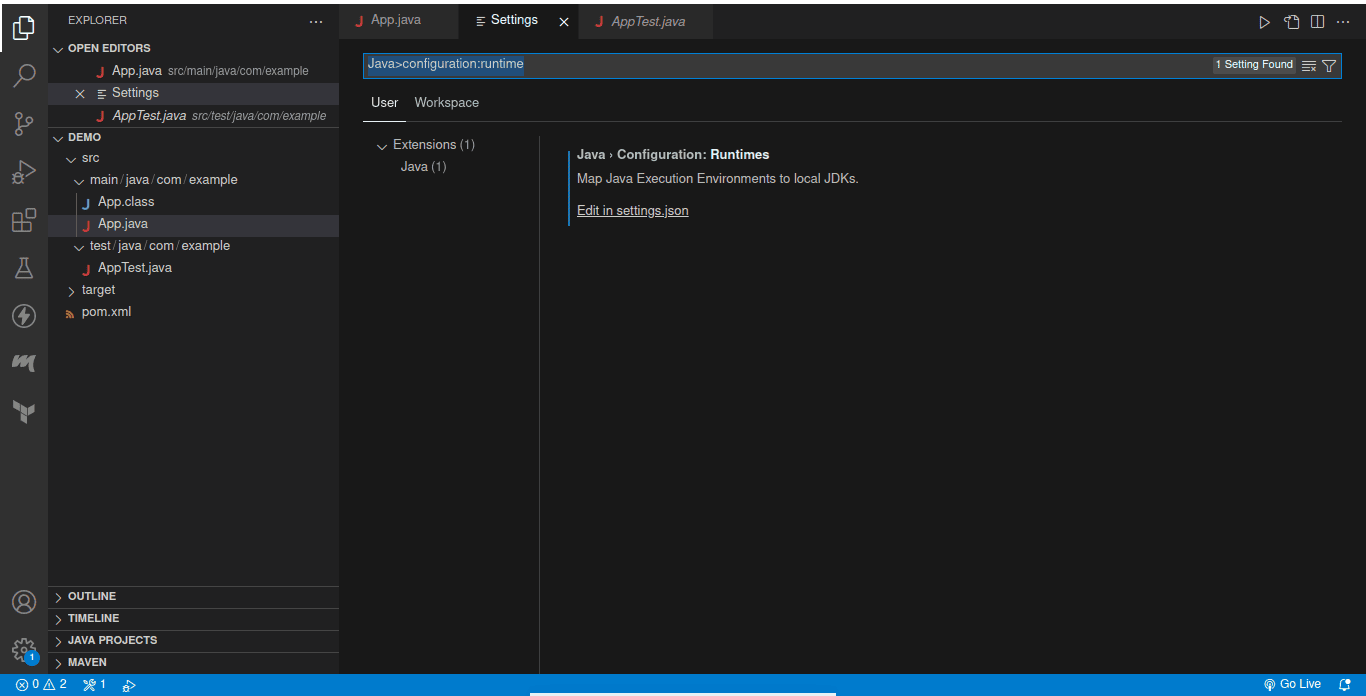This screenshot has height=696, width=1366.
Task: Open notifications bell in status bar
Action: 1345,685
